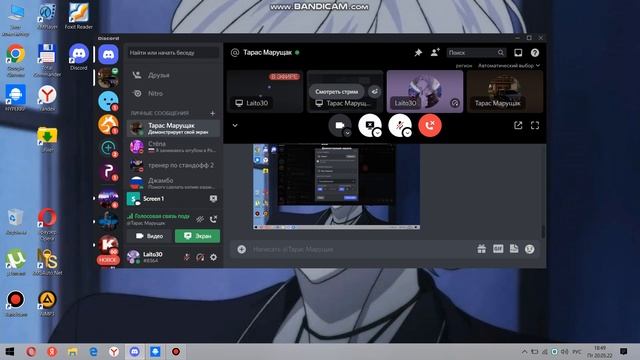This screenshot has height=360, width=640.
Task: Create new DM with the plus icon
Action: coord(213,113)
